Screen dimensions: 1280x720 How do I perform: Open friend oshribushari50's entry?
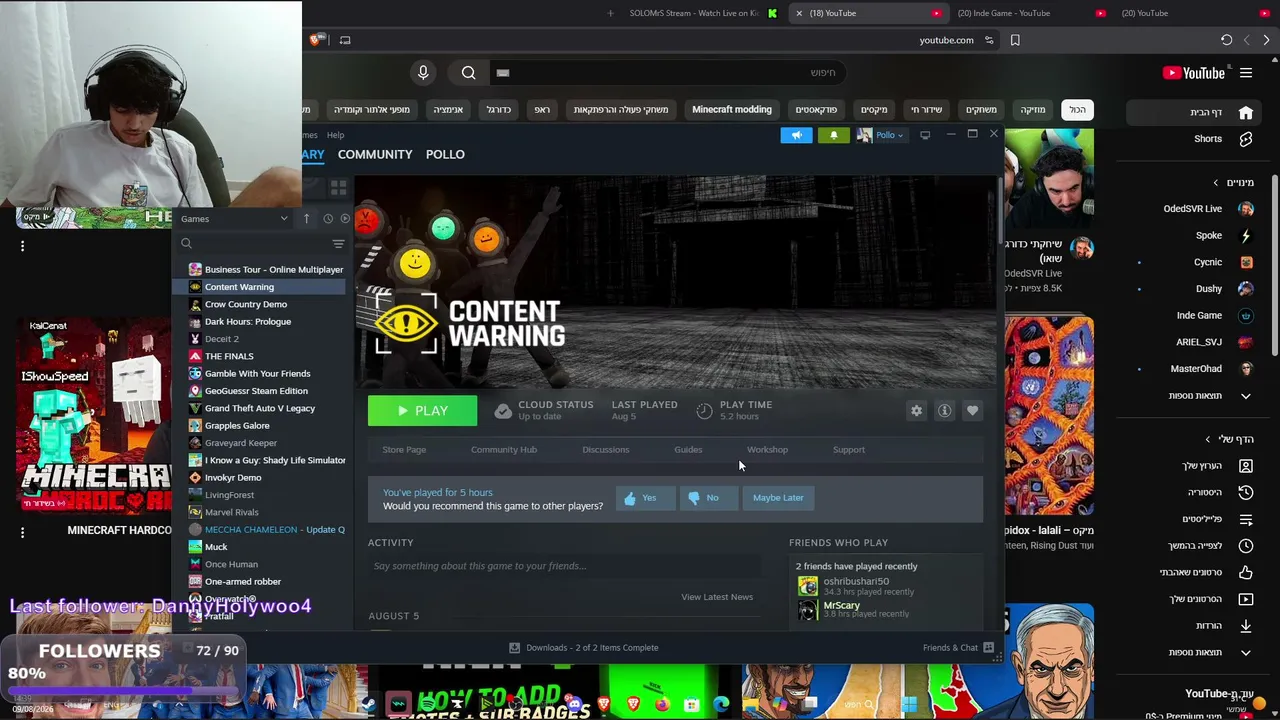tap(856, 586)
